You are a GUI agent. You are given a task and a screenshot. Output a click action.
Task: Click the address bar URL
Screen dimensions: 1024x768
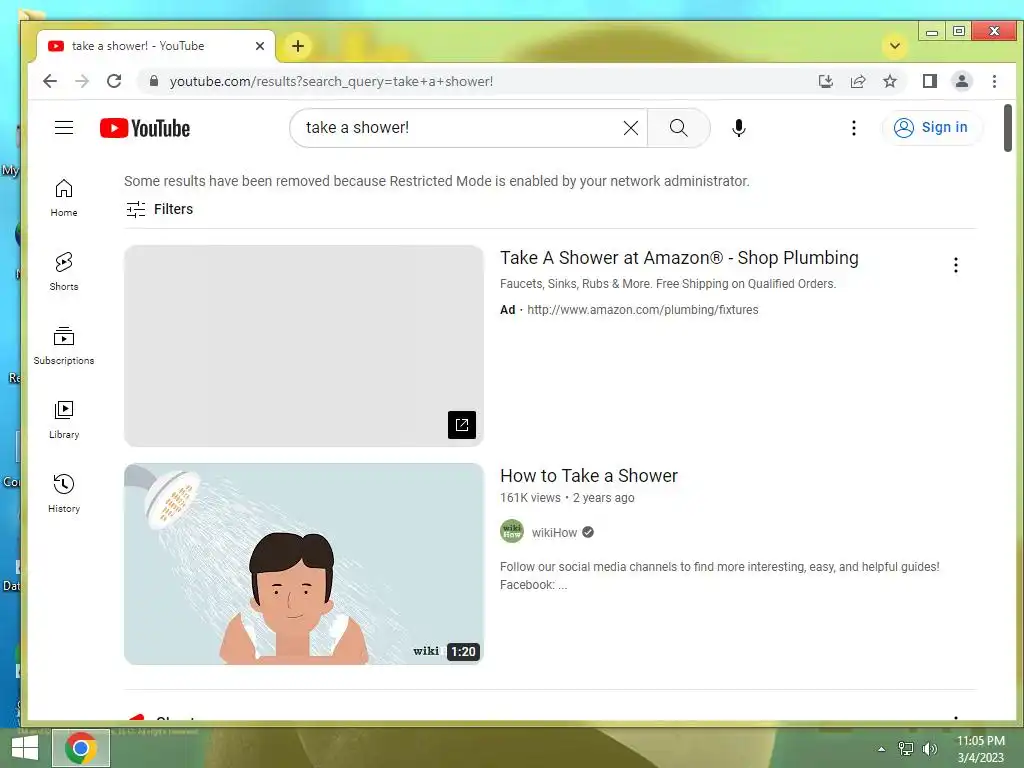tap(331, 82)
